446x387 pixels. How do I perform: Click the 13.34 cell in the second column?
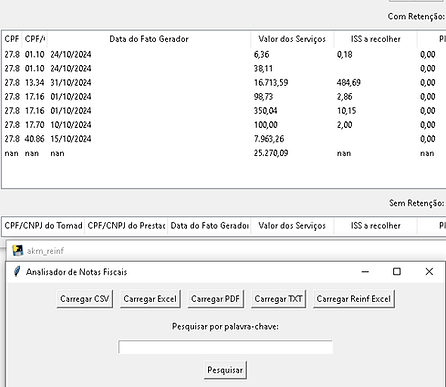click(34, 82)
